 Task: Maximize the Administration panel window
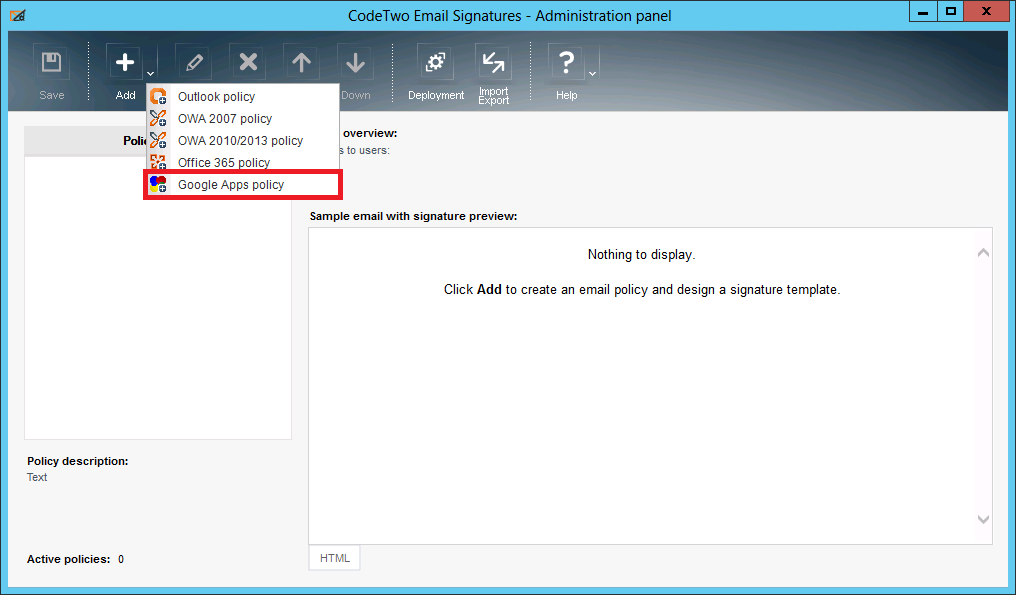tap(951, 12)
